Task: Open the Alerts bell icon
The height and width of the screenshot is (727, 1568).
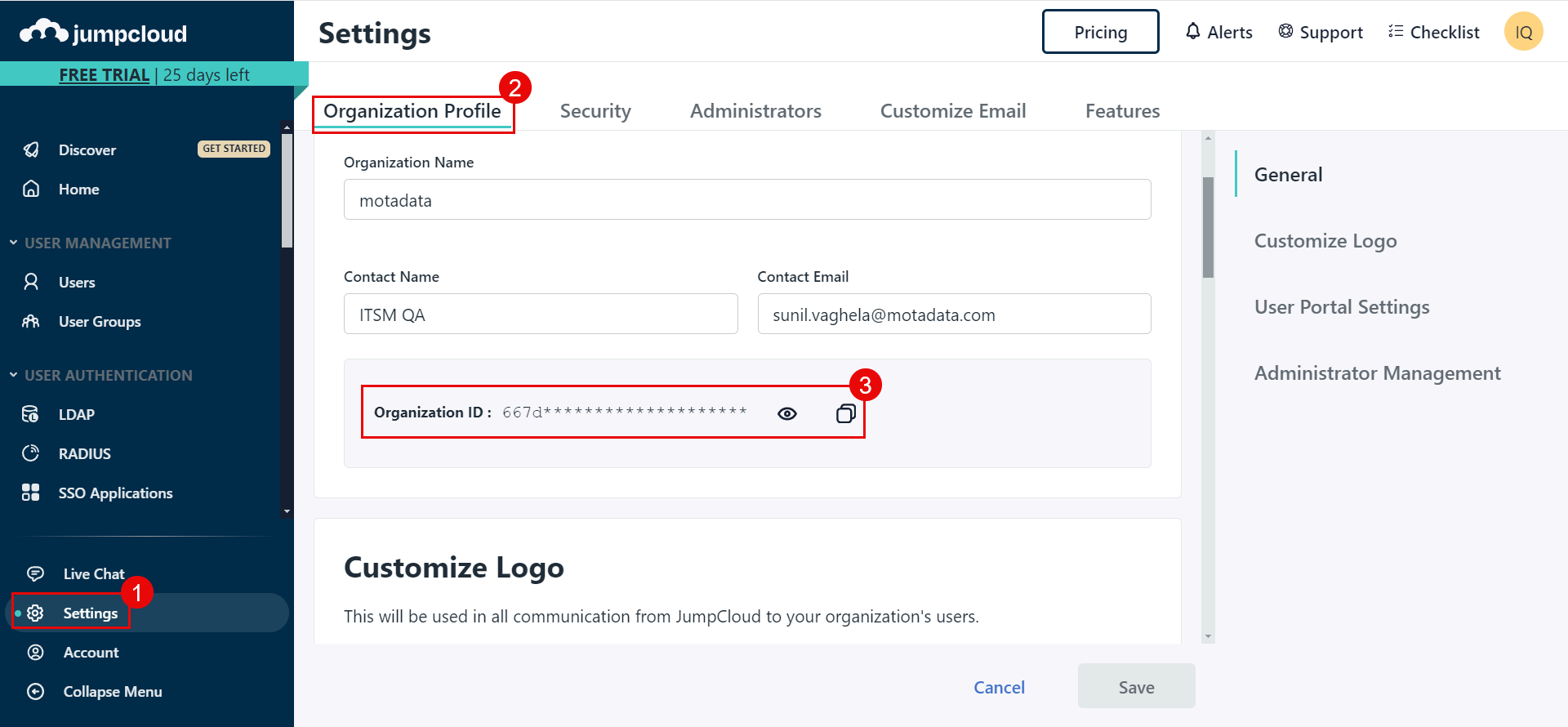Action: click(1193, 32)
